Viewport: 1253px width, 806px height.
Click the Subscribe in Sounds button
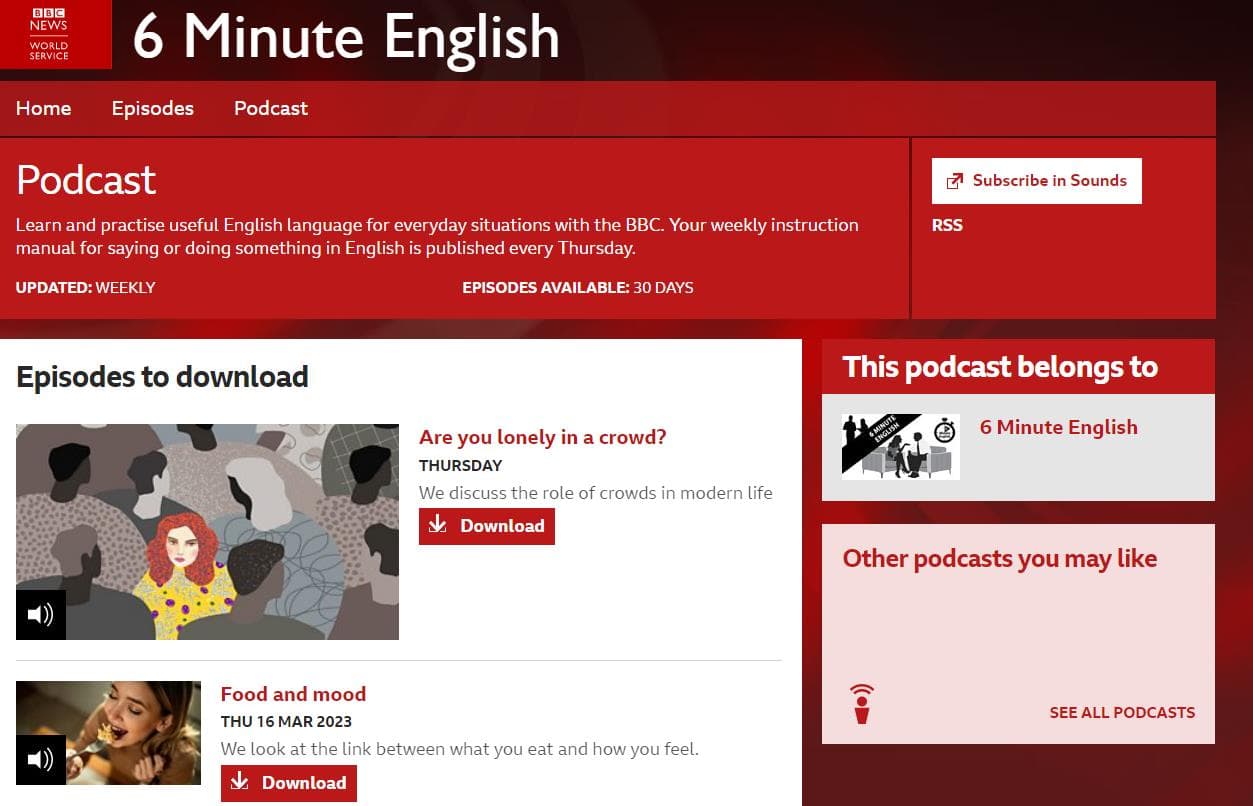(1036, 181)
